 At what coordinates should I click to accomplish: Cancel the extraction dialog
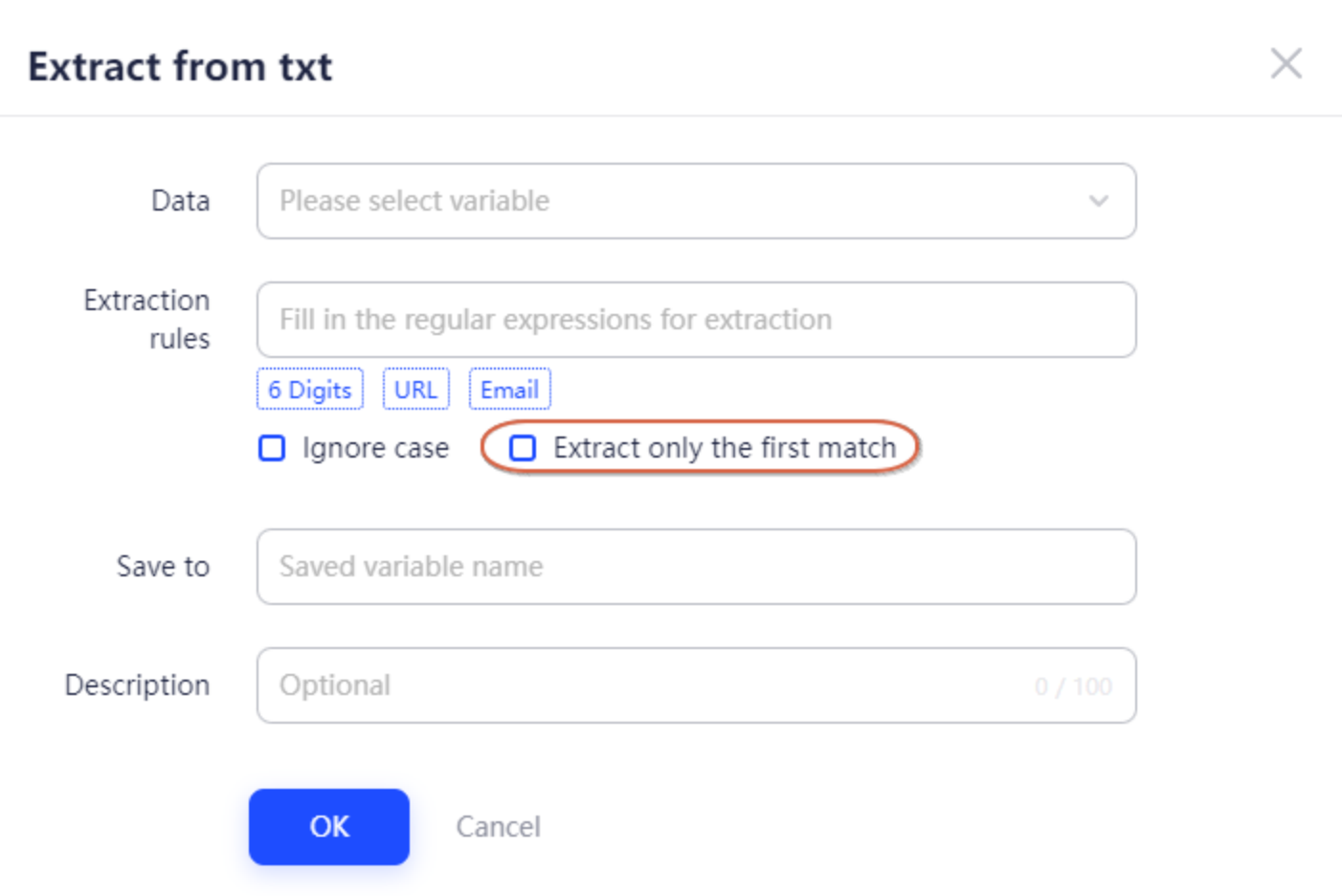tap(498, 827)
